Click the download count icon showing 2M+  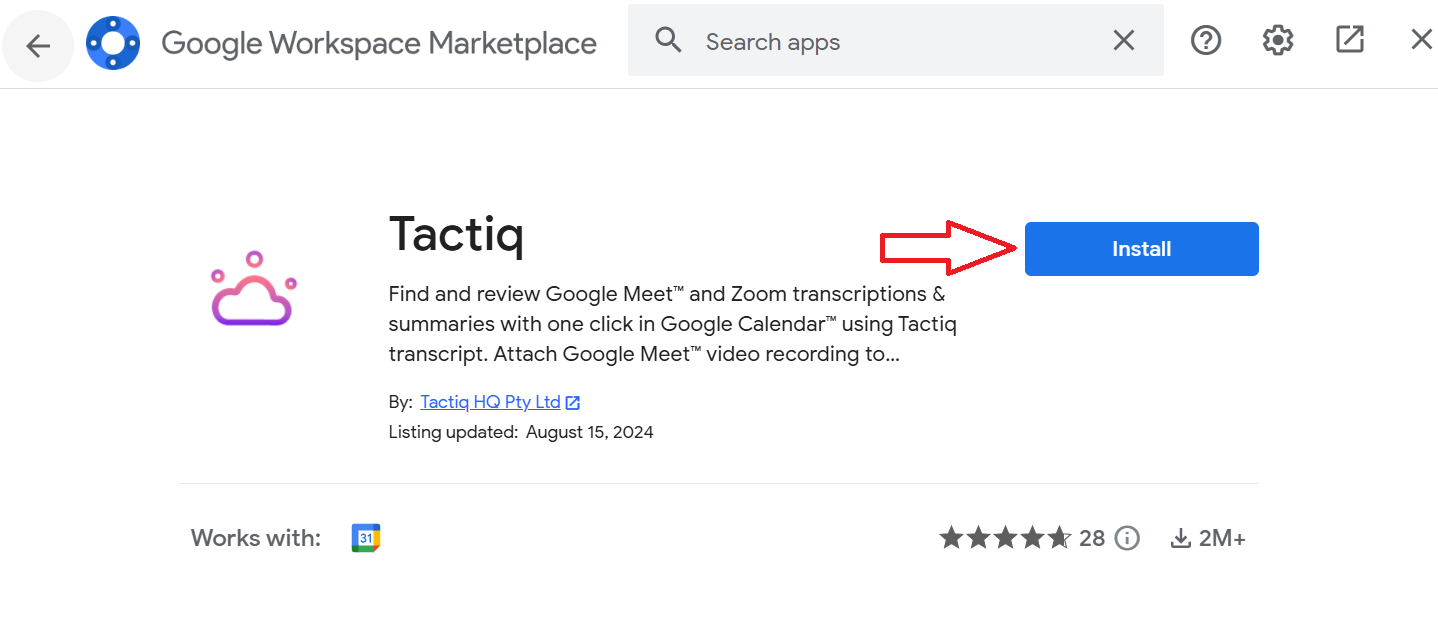(x=1181, y=537)
